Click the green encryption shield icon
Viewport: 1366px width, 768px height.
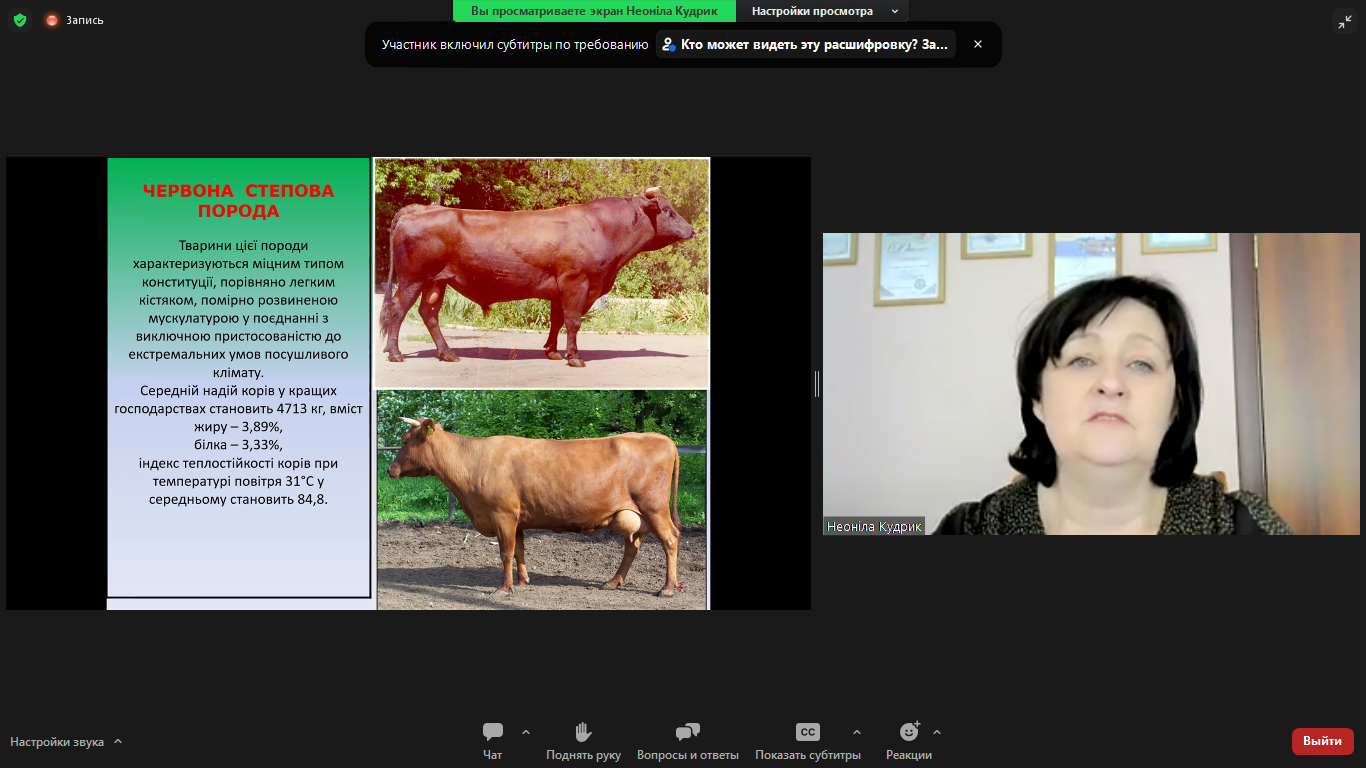tap(20, 20)
